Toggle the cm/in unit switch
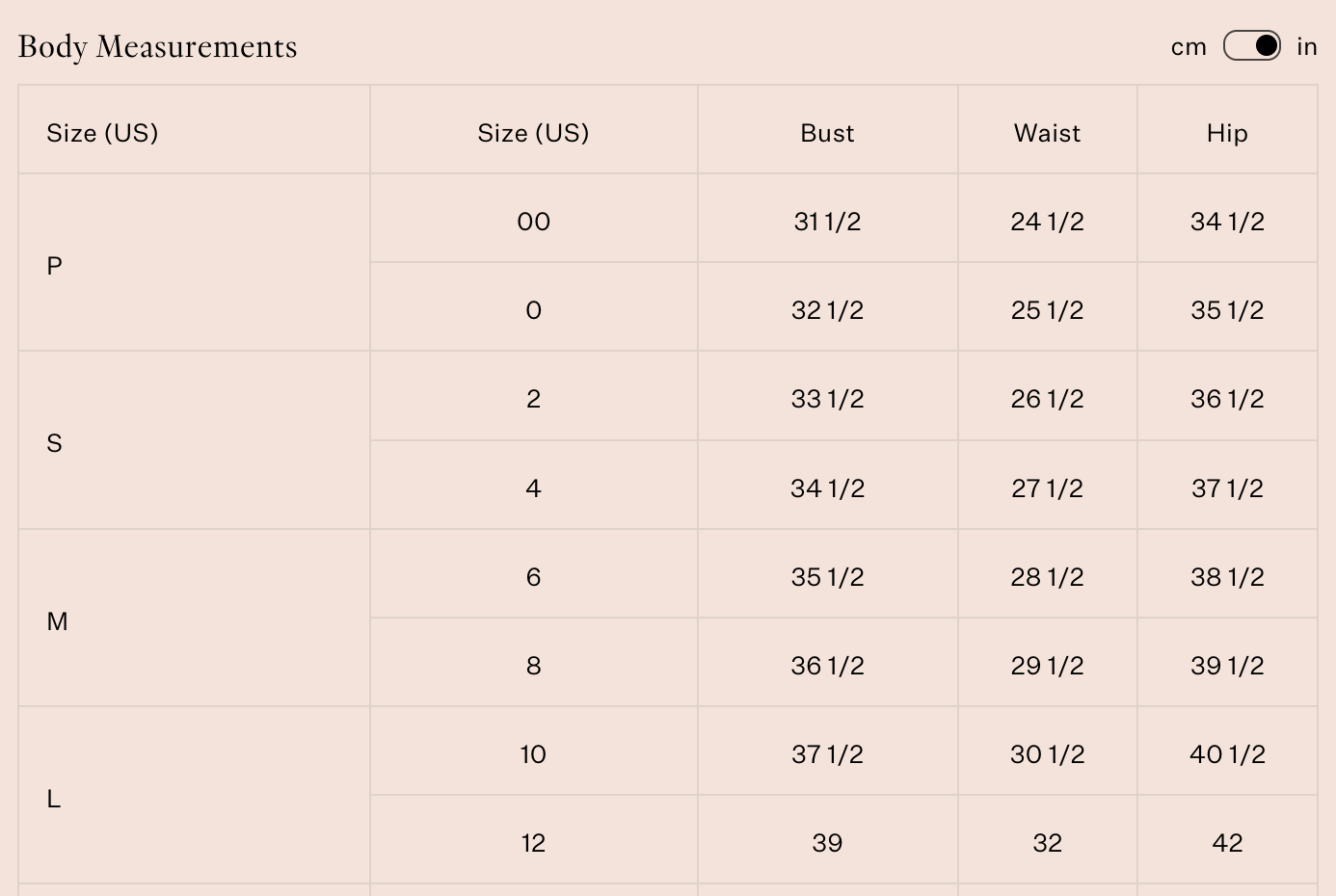The width and height of the screenshot is (1336, 896). (x=1251, y=46)
